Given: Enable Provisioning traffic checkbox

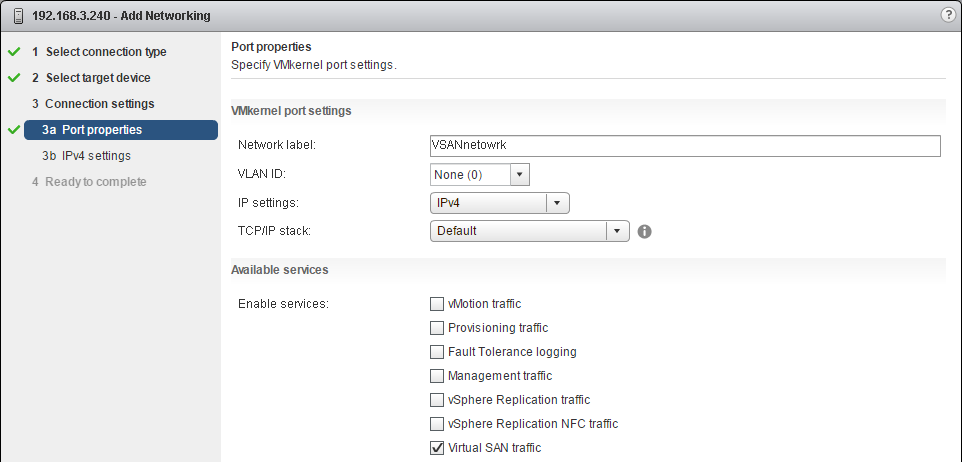Looking at the screenshot, I should (437, 328).
